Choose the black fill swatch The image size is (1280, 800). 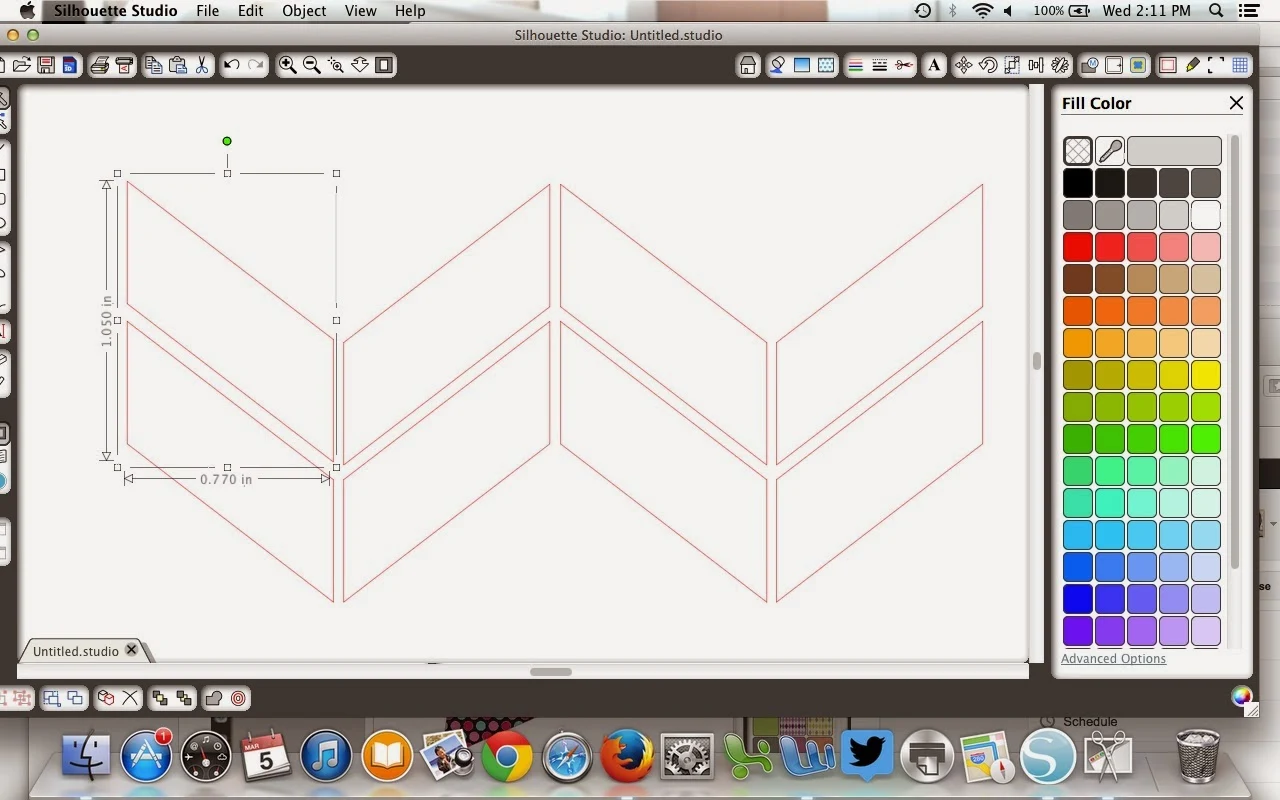click(1078, 183)
